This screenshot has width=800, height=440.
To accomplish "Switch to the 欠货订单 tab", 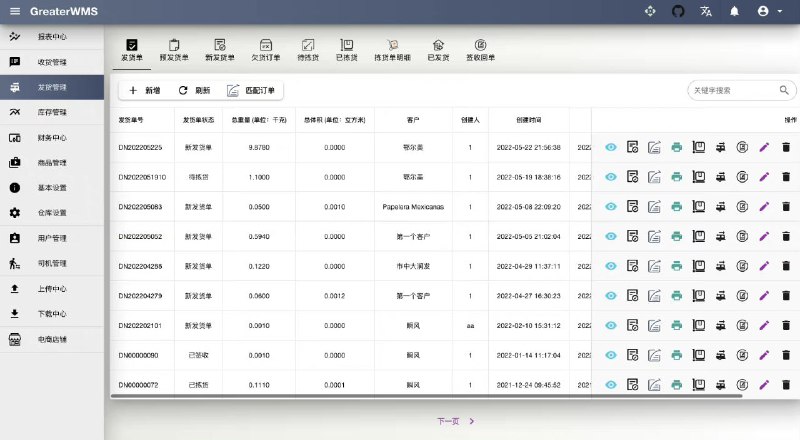I will [x=266, y=50].
